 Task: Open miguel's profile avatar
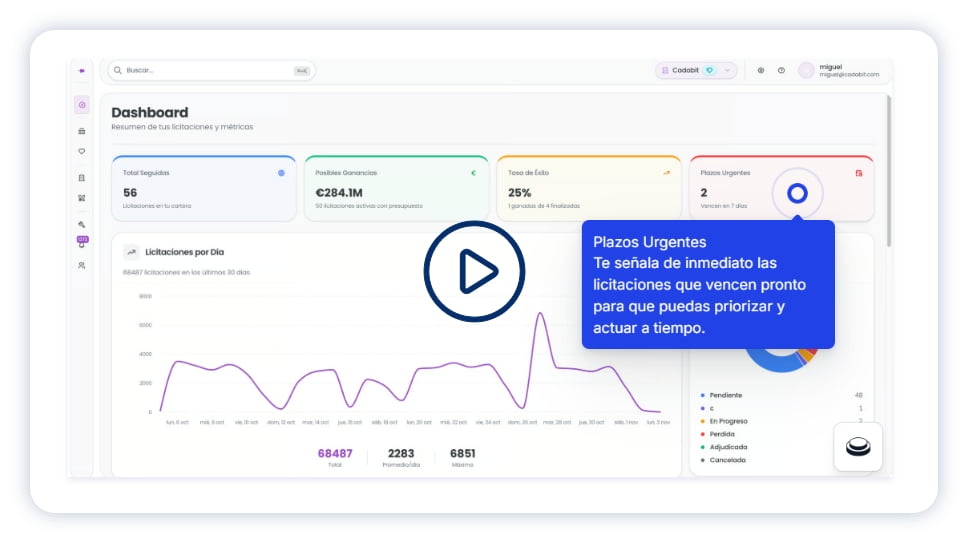pos(806,70)
